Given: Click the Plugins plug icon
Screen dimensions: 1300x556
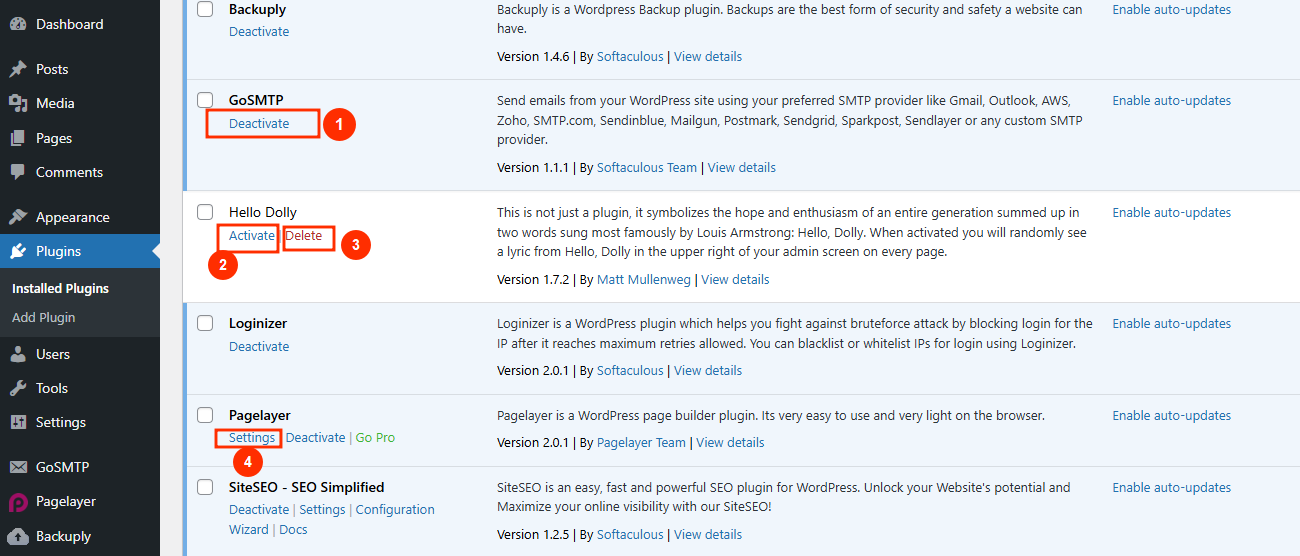Looking at the screenshot, I should coord(17,251).
